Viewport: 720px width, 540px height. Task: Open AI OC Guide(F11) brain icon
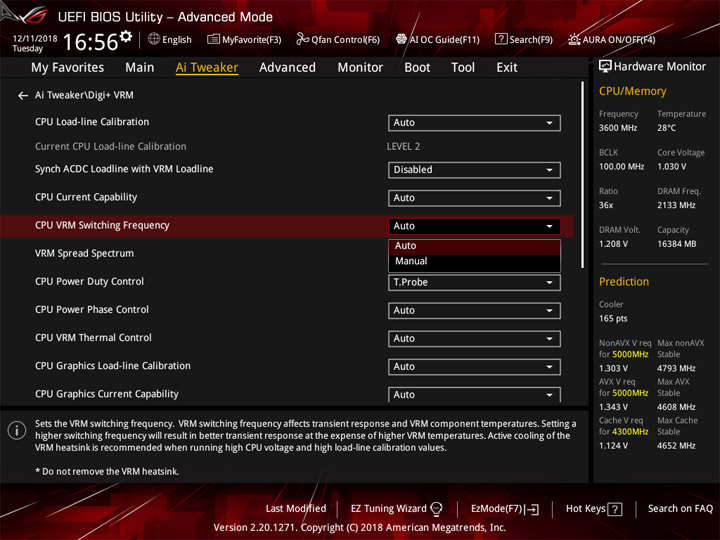click(x=401, y=39)
